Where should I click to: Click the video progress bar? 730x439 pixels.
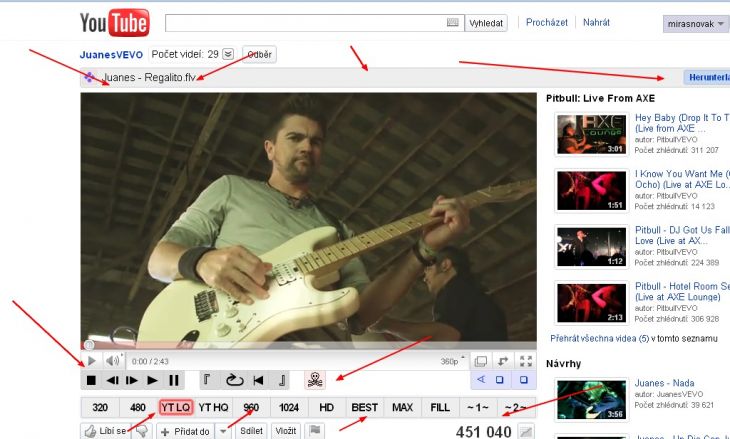pos(308,345)
